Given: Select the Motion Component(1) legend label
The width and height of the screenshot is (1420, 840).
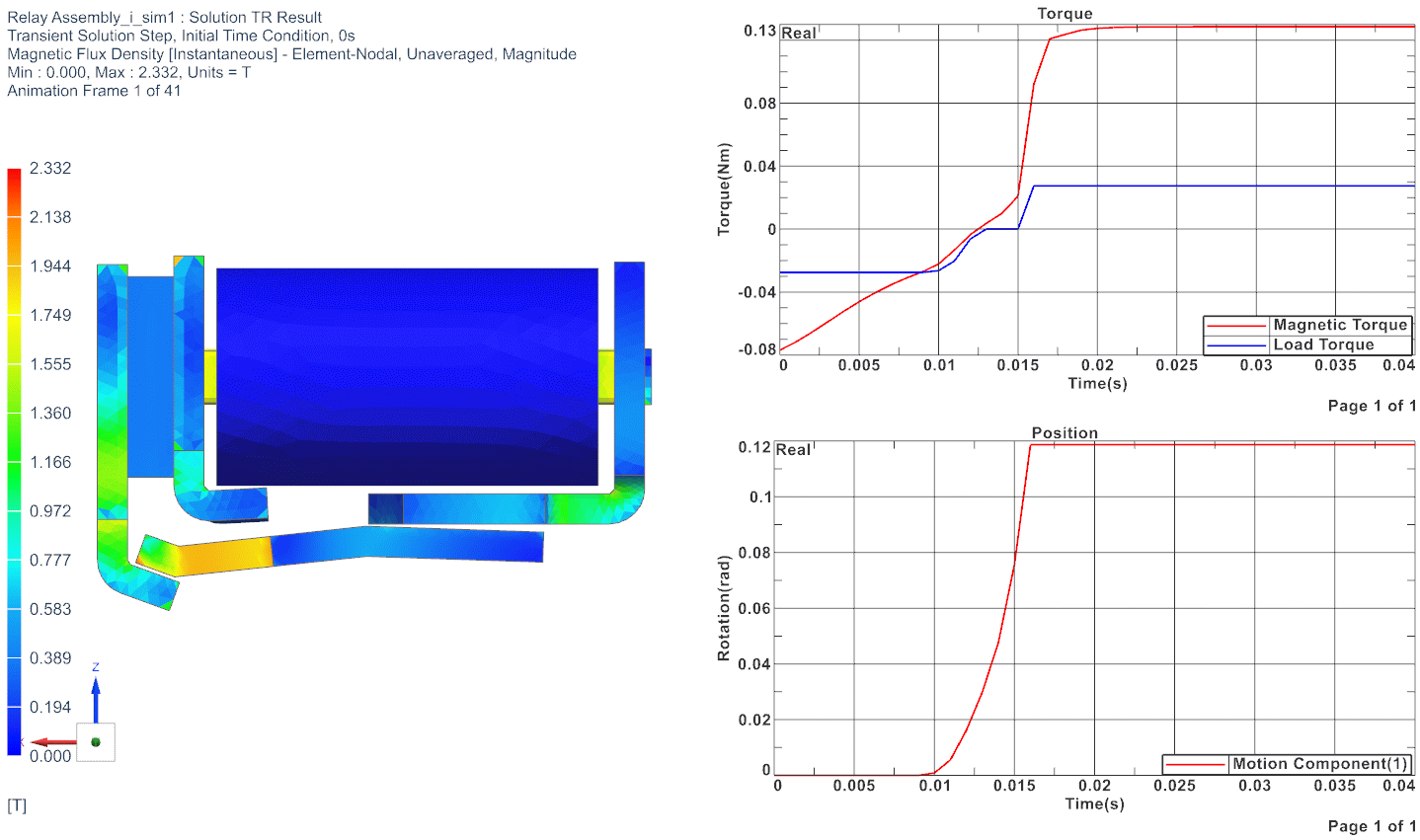Looking at the screenshot, I should [x=1319, y=764].
